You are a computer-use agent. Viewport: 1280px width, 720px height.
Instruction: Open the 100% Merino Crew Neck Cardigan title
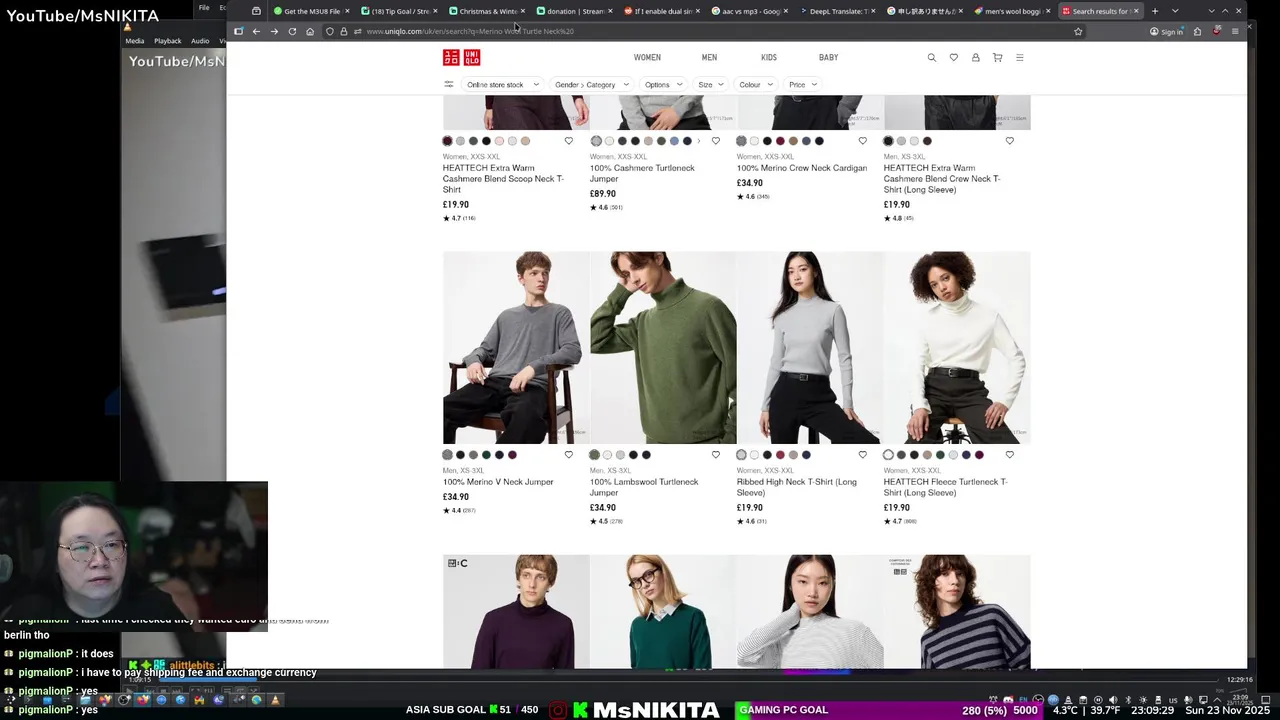802,168
